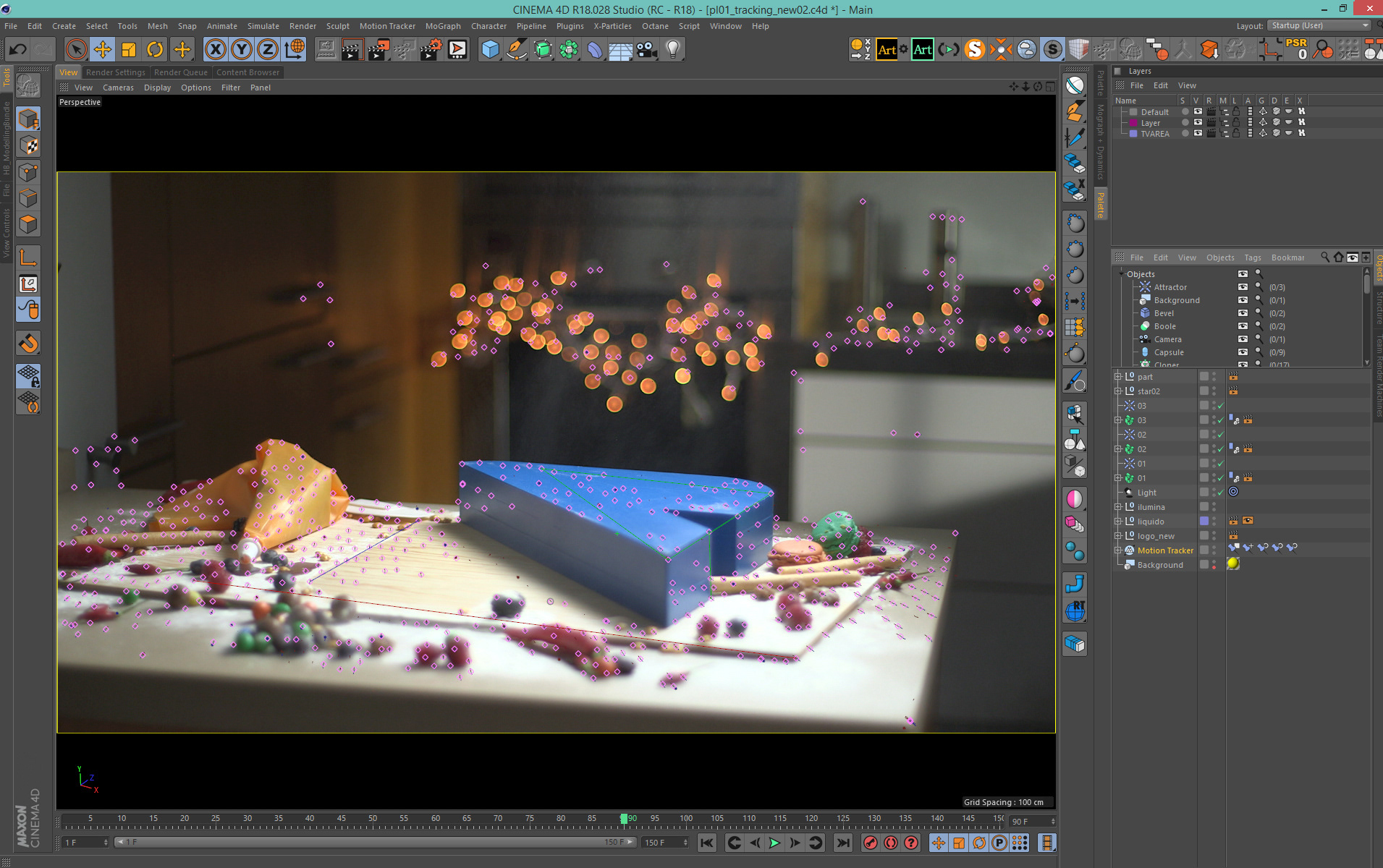This screenshot has height=868, width=1383.
Task: Activate the Rotate tool
Action: click(x=155, y=50)
